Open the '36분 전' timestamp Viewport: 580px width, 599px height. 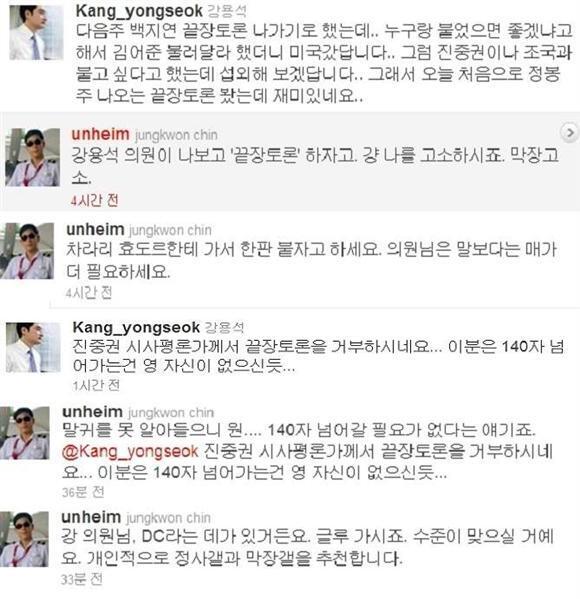[83, 492]
